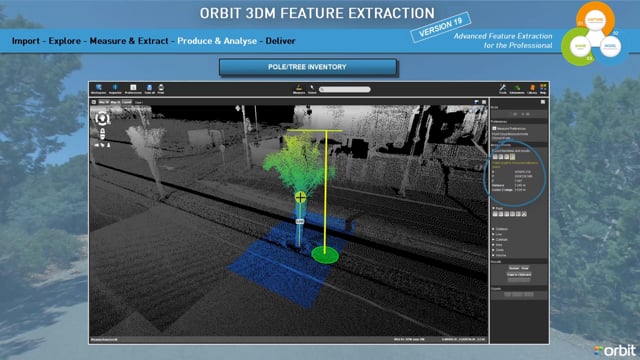The height and width of the screenshot is (360, 640).
Task: Open the Inspector tool
Action: [115, 89]
